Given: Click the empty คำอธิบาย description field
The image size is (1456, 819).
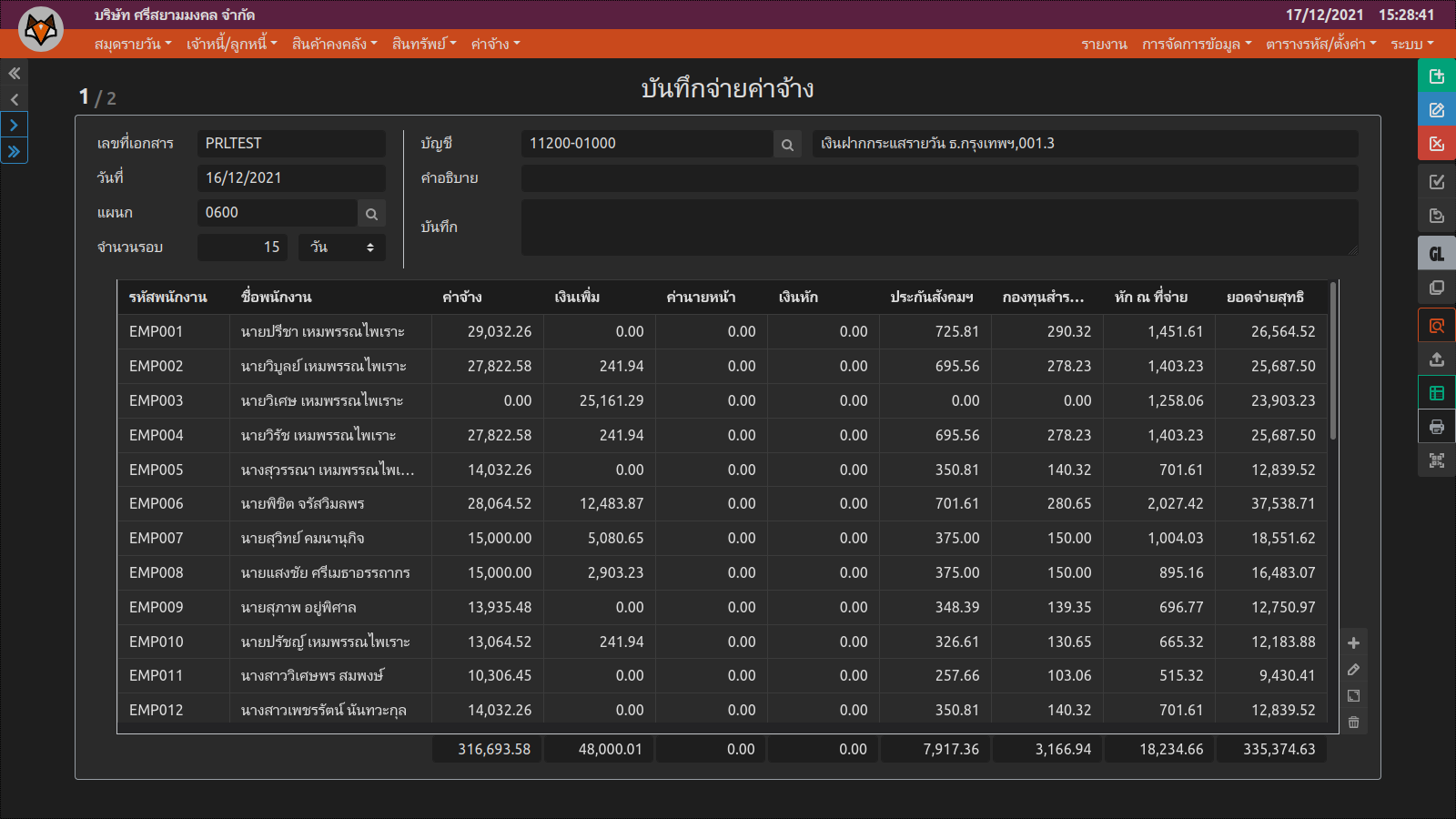Looking at the screenshot, I should coord(939,178).
